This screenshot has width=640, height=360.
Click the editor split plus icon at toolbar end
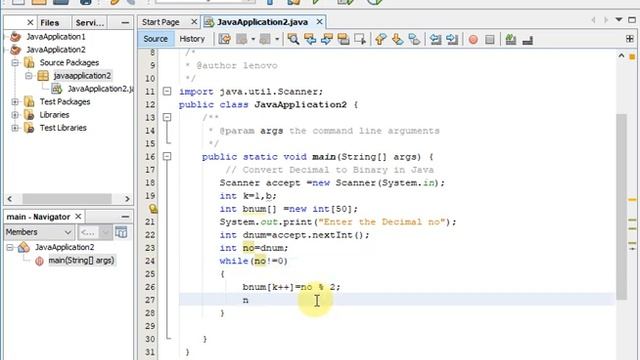[630, 39]
